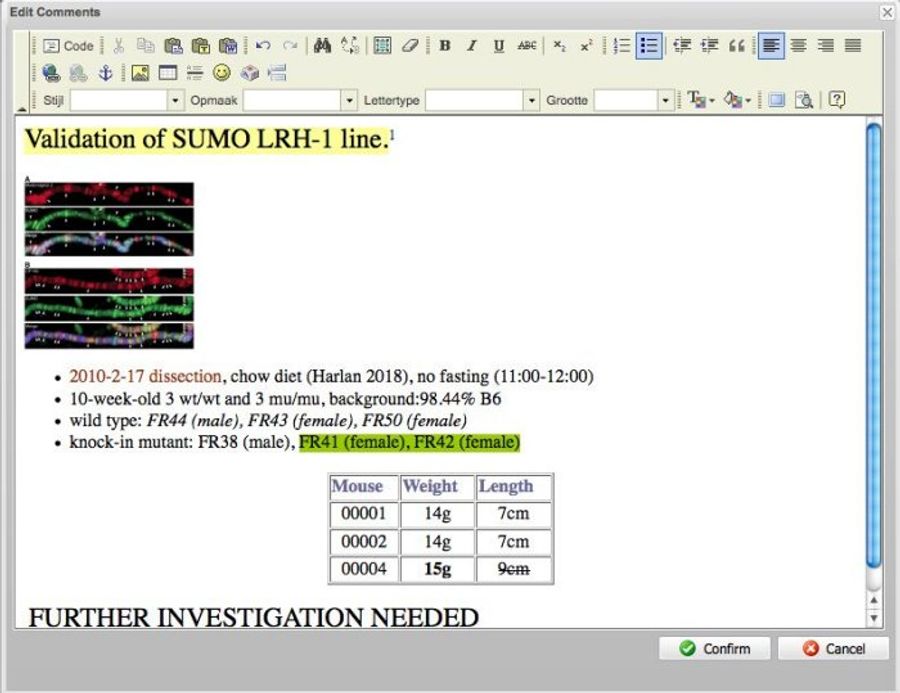Toggle italic formatting
The width and height of the screenshot is (900, 693).
472,45
